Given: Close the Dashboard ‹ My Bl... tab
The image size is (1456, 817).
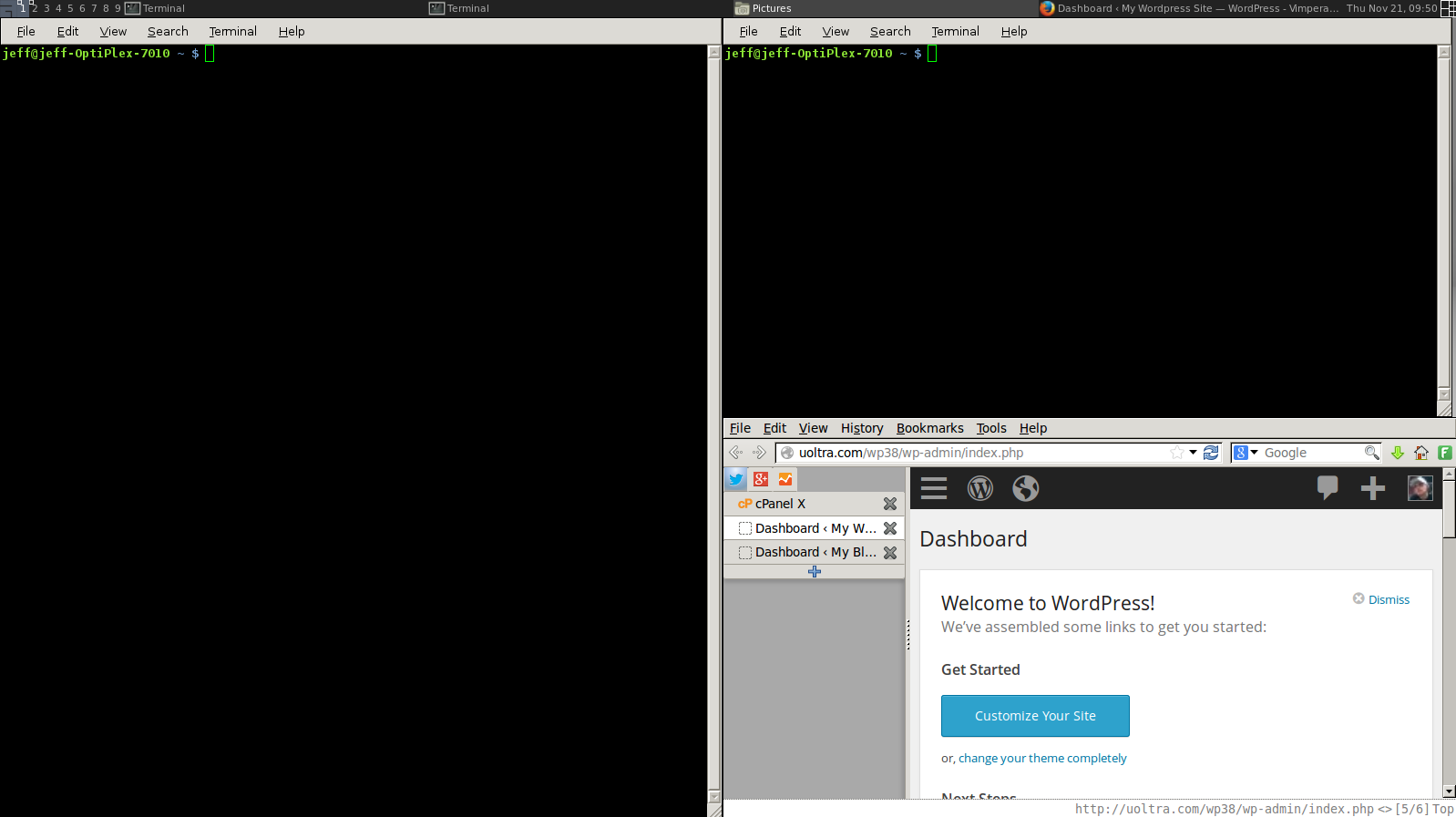Looking at the screenshot, I should pos(890,553).
